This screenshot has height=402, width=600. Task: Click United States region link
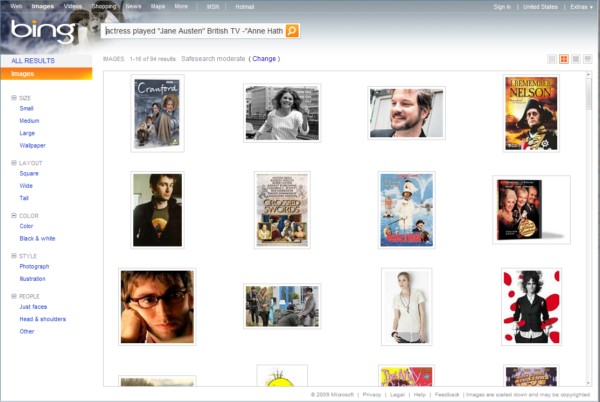coord(540,7)
